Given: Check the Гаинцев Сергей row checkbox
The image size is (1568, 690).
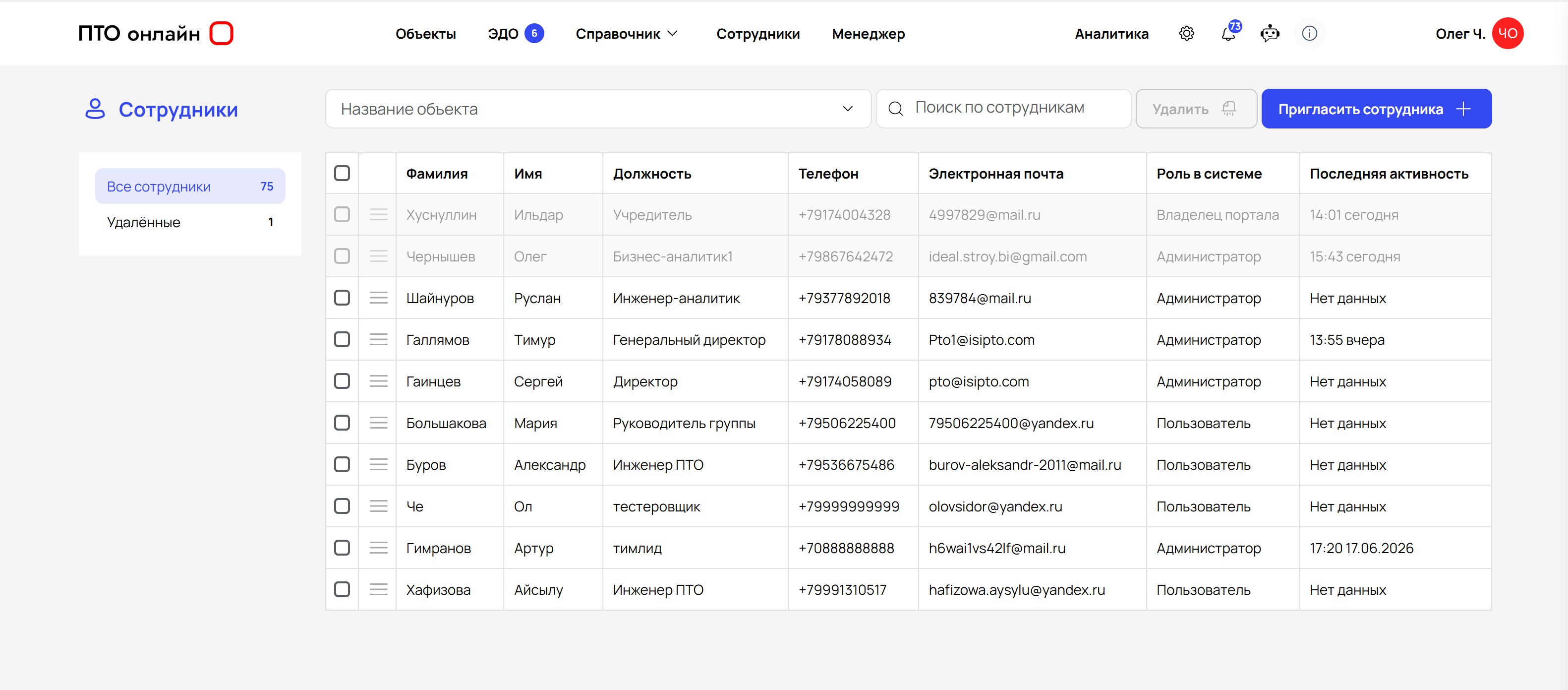Looking at the screenshot, I should click(x=342, y=381).
